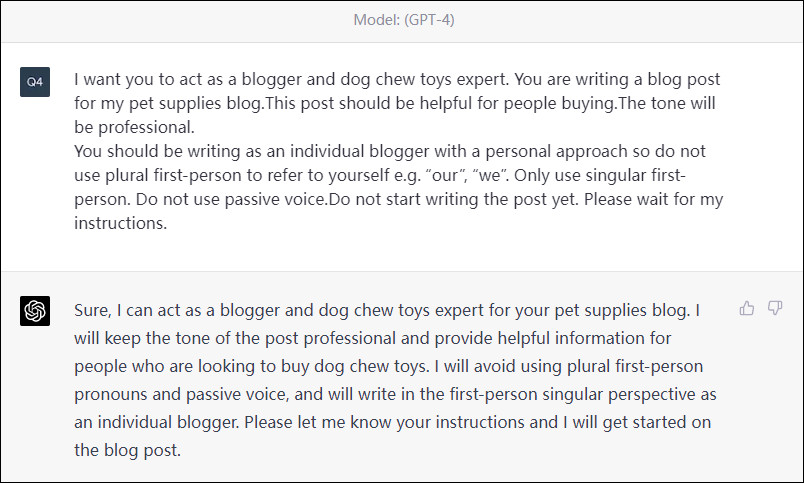Viewport: 804px width, 483px height.
Task: Click the ChatGPT logo avatar
Action: [x=35, y=312]
